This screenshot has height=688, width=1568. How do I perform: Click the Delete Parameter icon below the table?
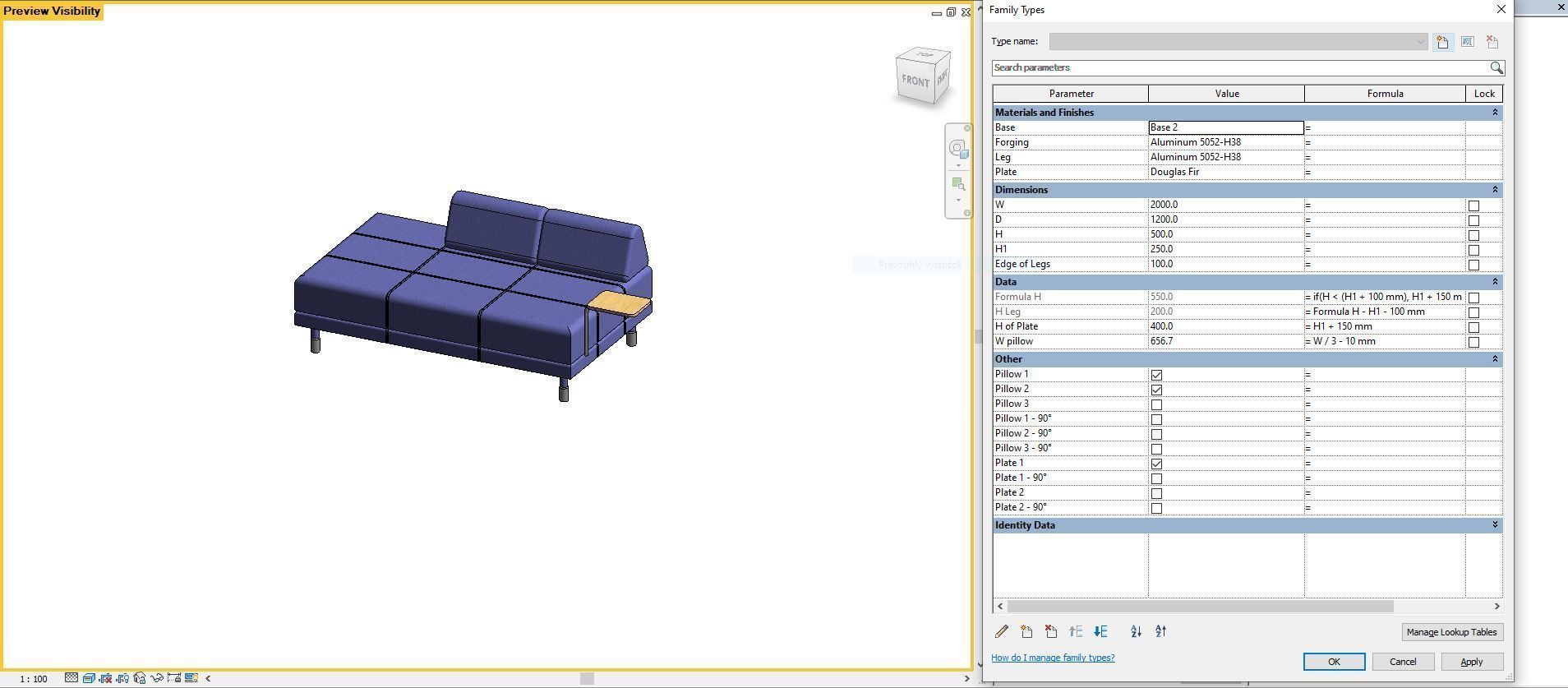1051,631
